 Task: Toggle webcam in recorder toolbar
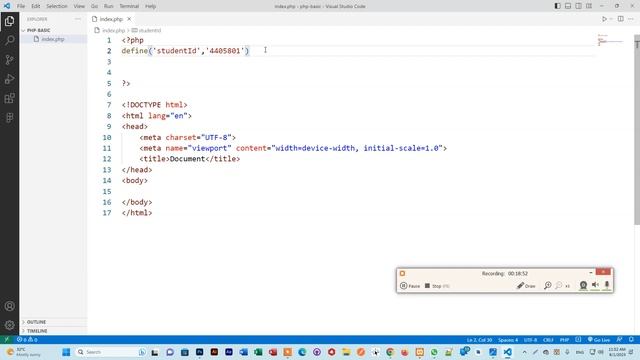pos(583,285)
